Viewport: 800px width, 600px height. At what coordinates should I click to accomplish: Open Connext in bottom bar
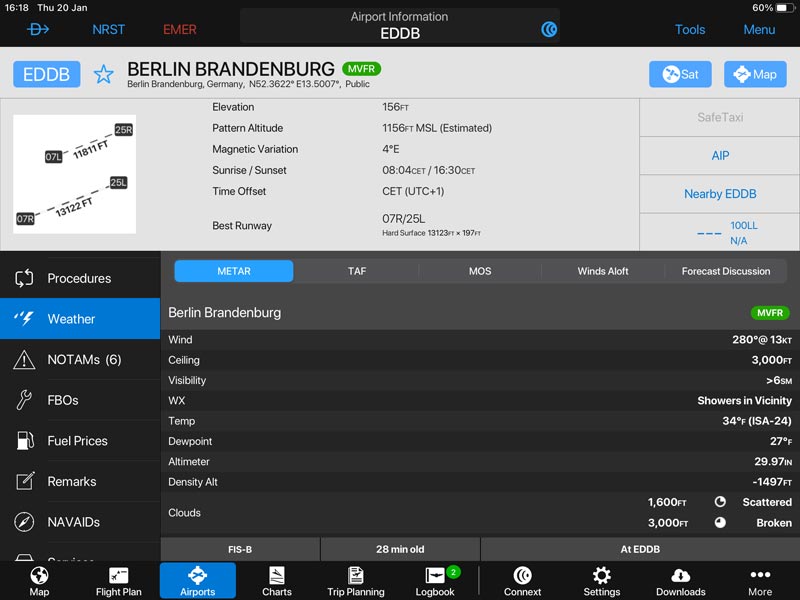point(522,581)
